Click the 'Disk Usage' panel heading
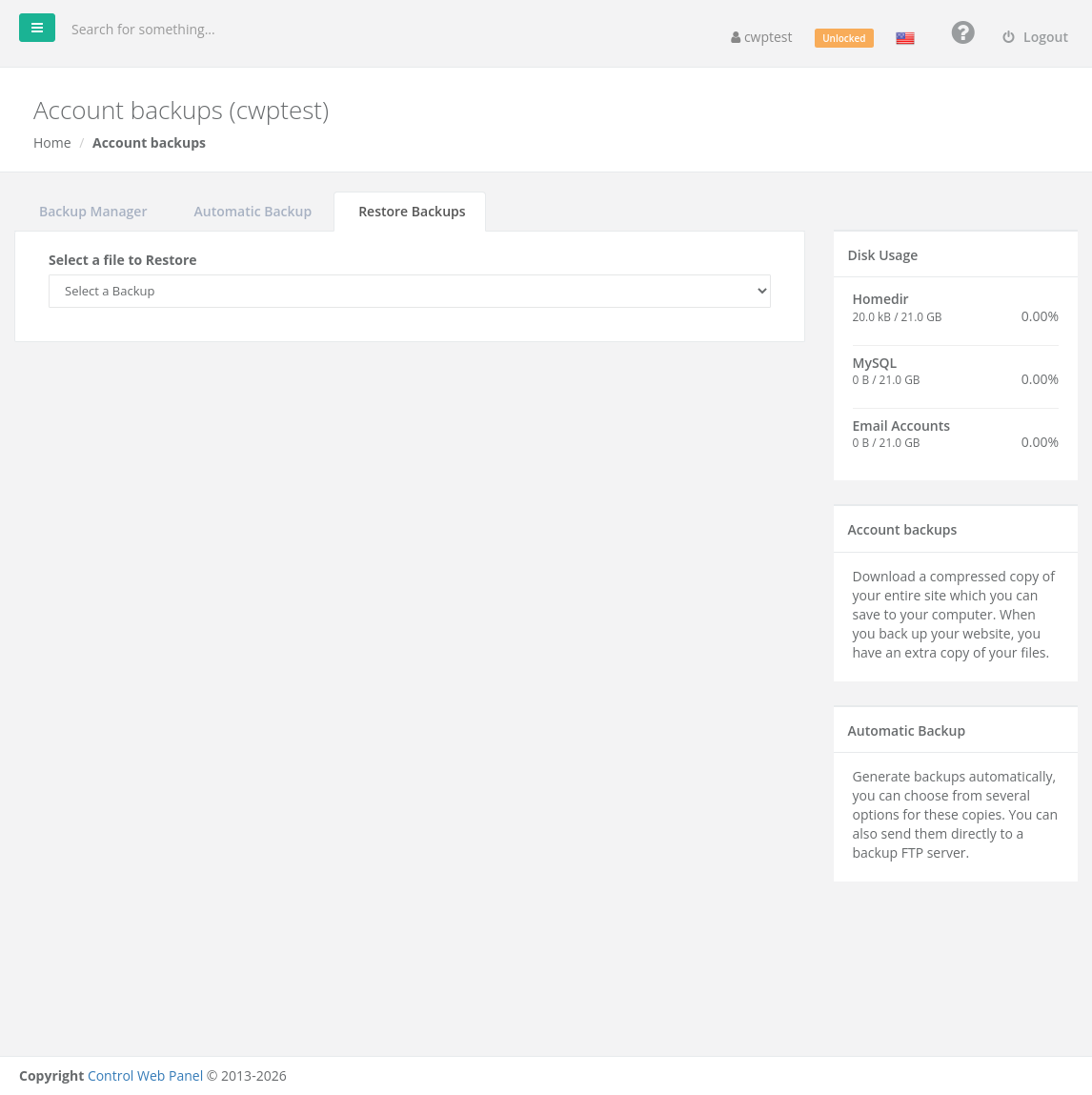This screenshot has width=1092, height=1095. [882, 255]
